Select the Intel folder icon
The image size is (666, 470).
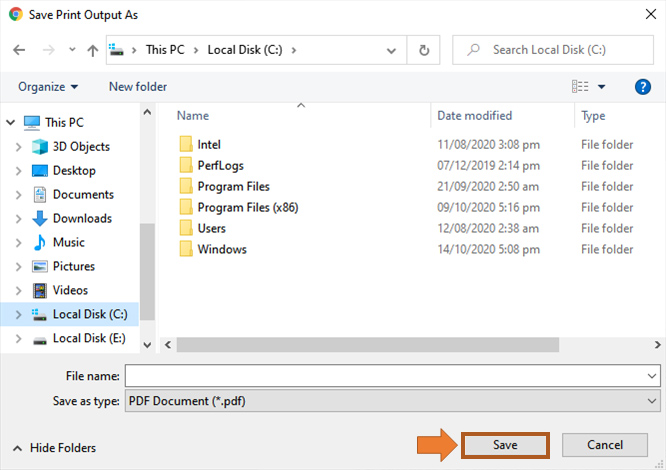[x=186, y=144]
